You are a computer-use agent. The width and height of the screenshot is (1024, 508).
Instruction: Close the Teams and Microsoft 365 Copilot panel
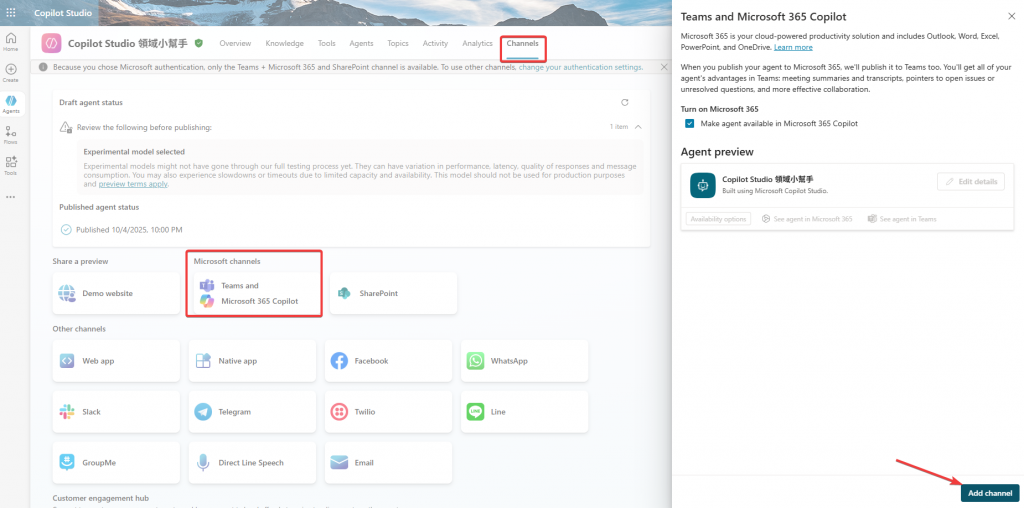tap(1012, 16)
